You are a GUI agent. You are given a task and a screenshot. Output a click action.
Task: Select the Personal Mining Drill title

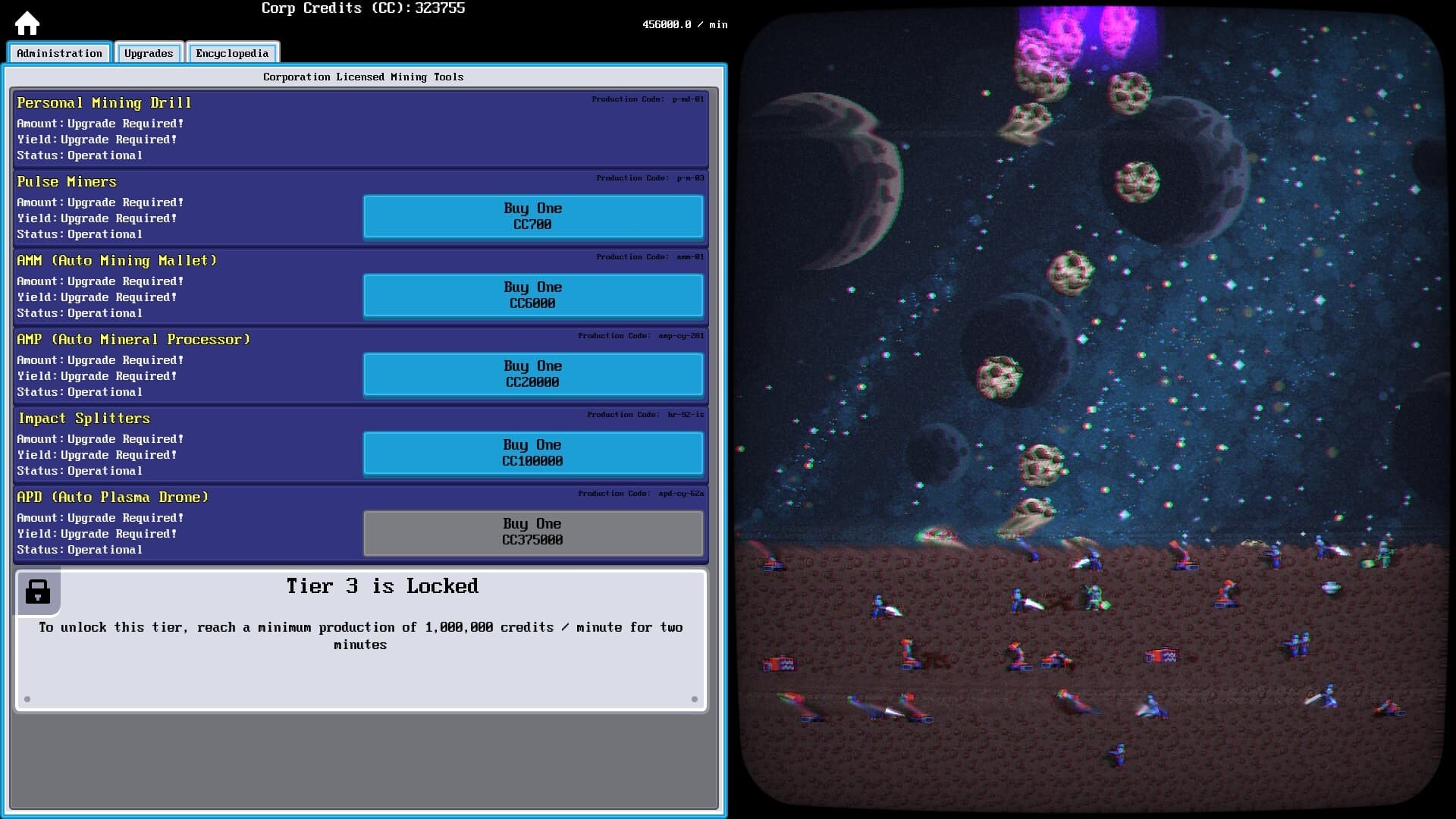pos(104,103)
